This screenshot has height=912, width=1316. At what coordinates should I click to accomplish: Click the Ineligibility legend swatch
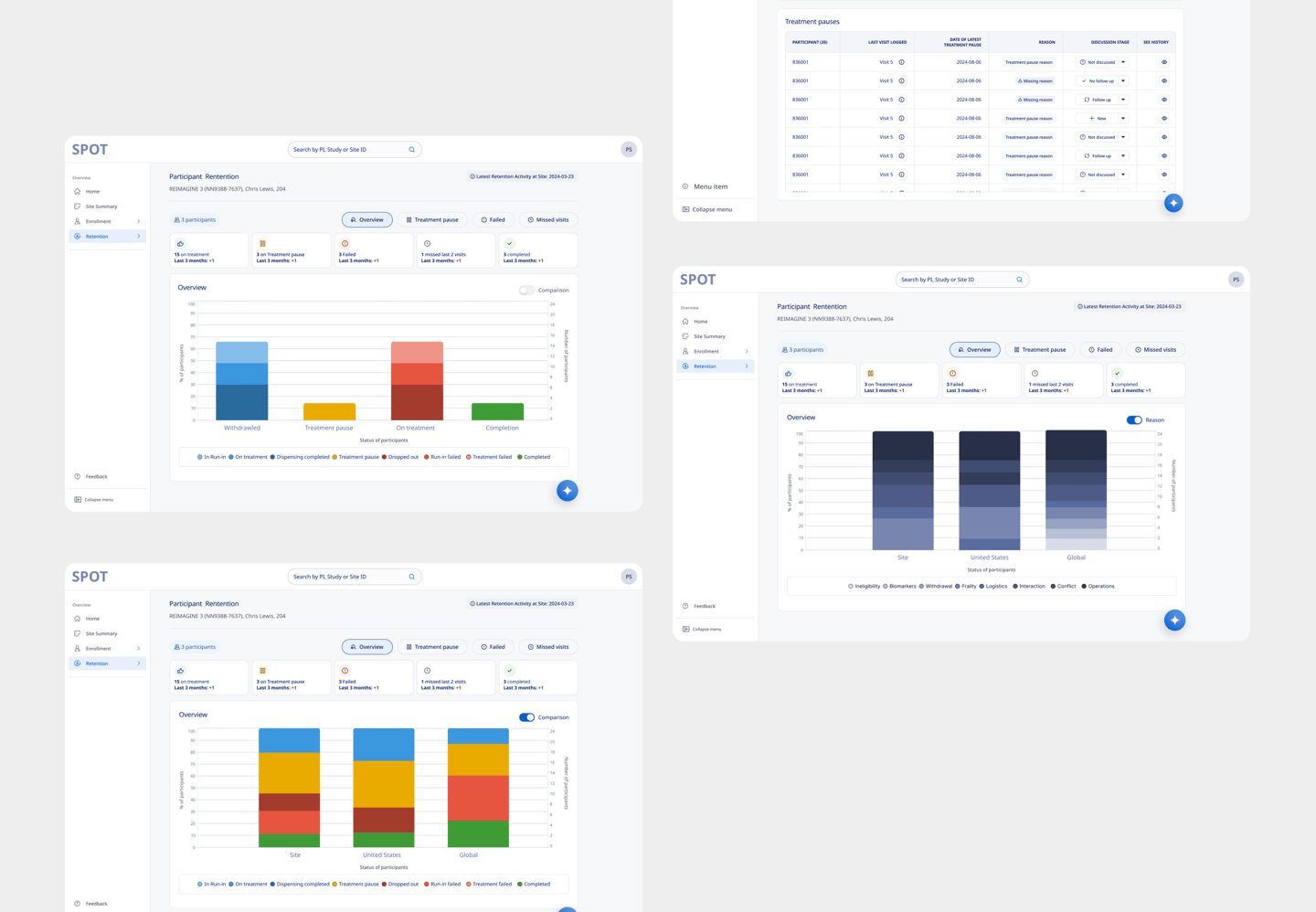click(x=851, y=586)
